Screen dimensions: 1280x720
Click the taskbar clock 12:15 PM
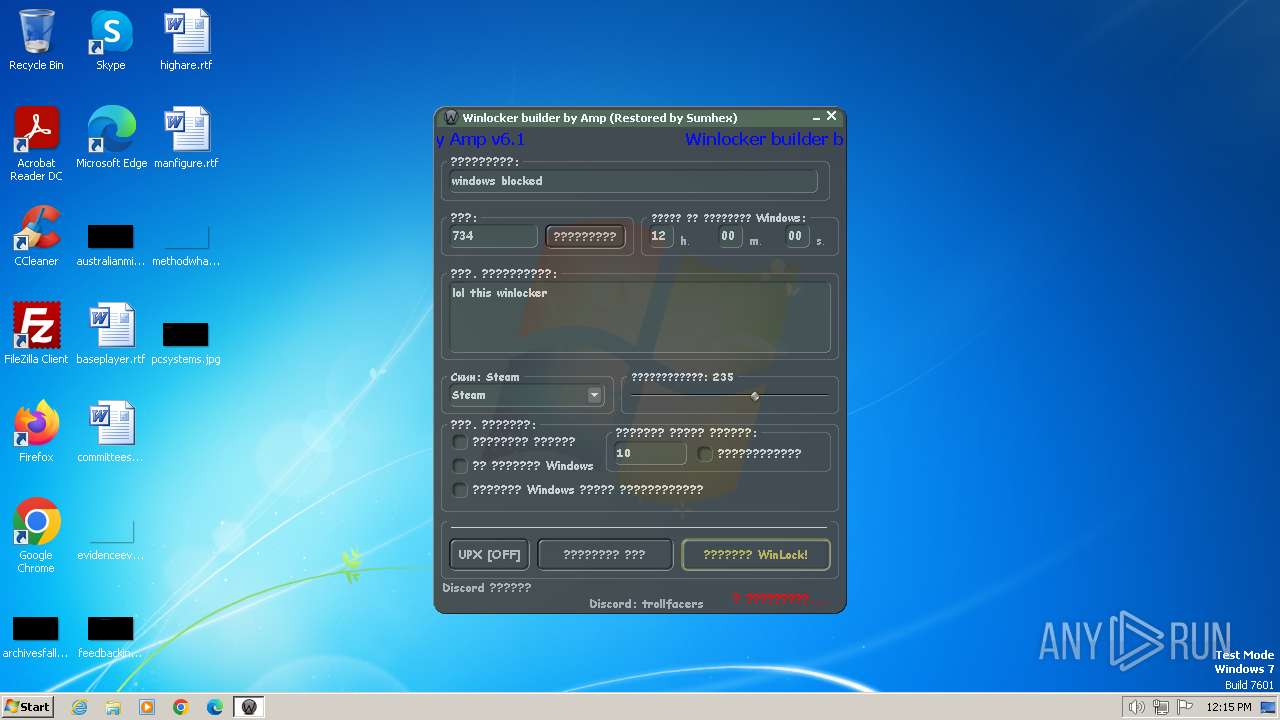click(1229, 707)
